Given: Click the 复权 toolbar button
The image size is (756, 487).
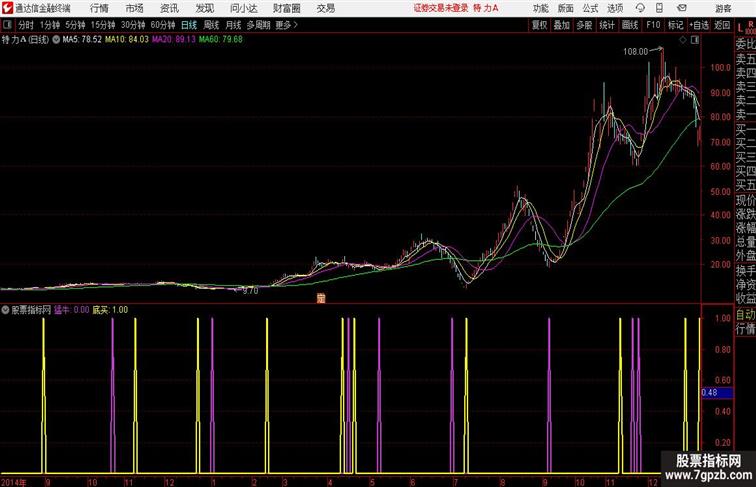Looking at the screenshot, I should click(x=540, y=25).
